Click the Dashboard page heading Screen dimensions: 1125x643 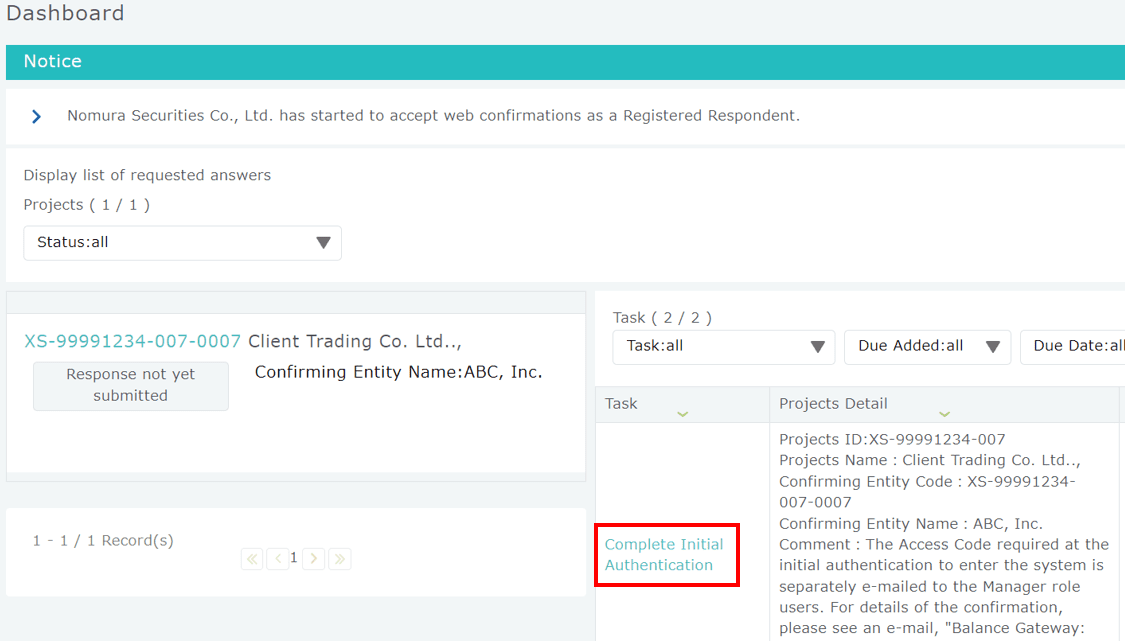65,13
